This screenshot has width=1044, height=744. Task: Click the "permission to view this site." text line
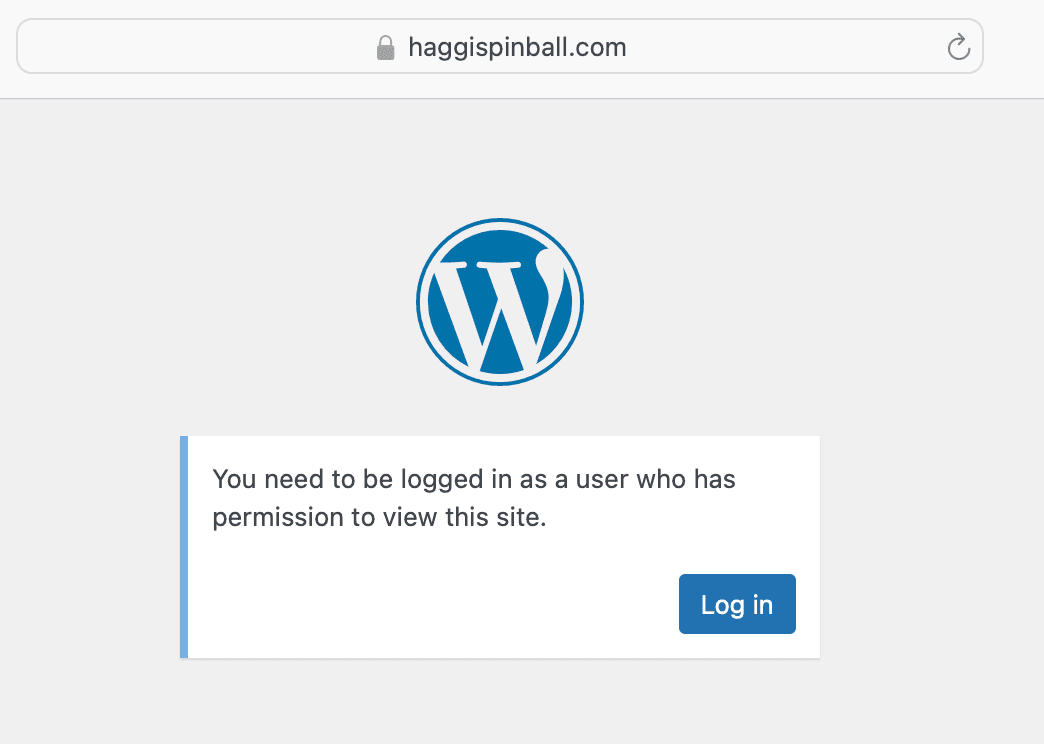tap(380, 520)
